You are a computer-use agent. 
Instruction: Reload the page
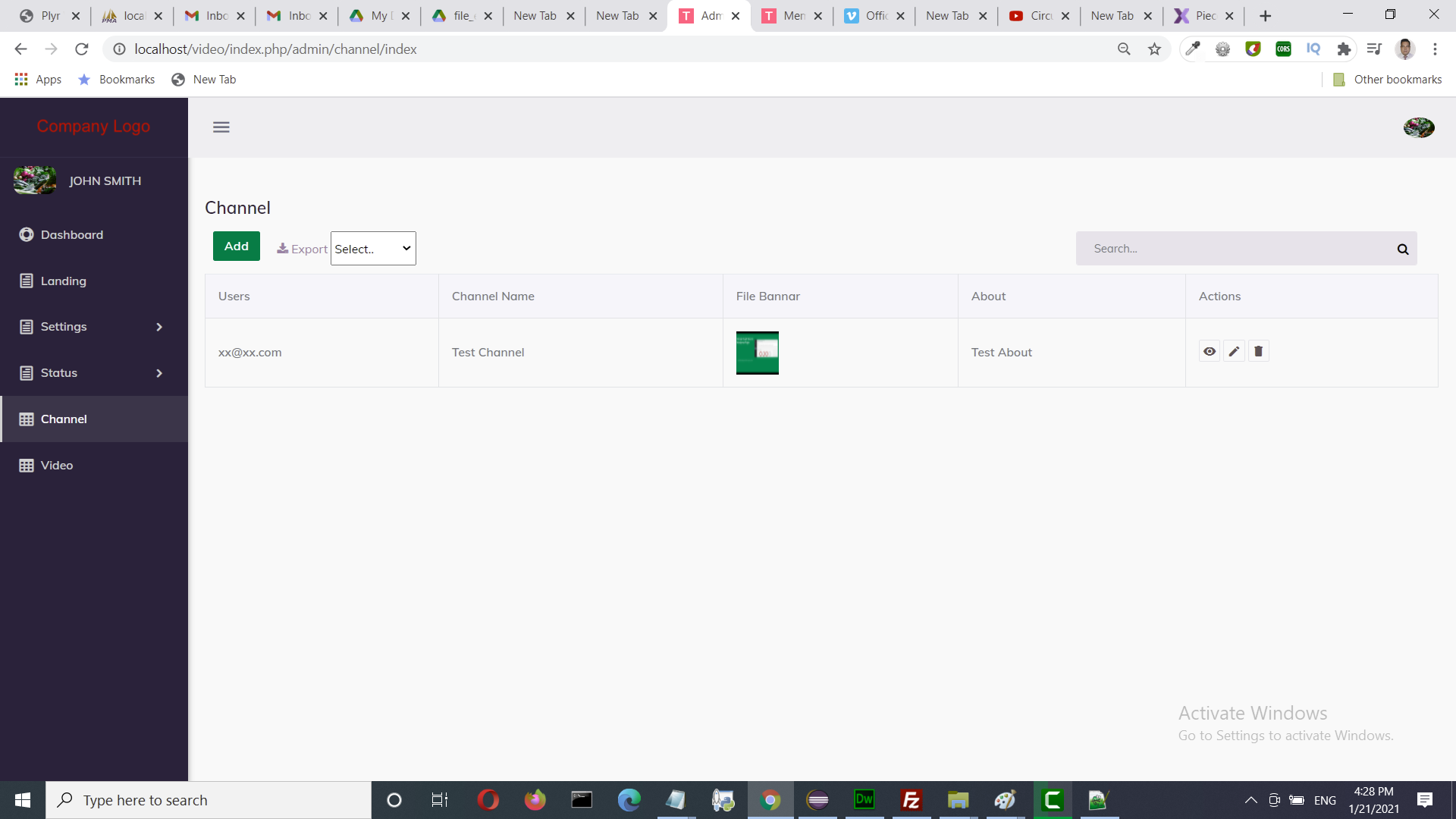click(x=81, y=49)
